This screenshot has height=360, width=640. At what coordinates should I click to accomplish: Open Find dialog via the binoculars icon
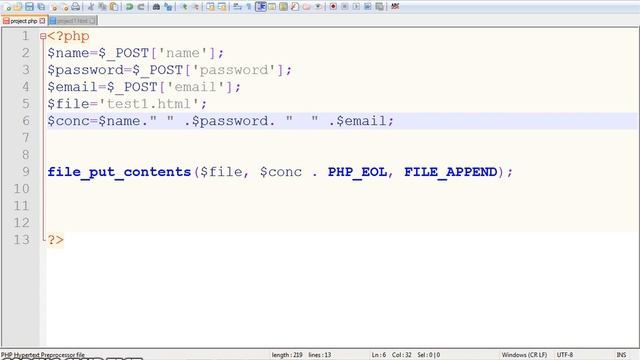156,7
